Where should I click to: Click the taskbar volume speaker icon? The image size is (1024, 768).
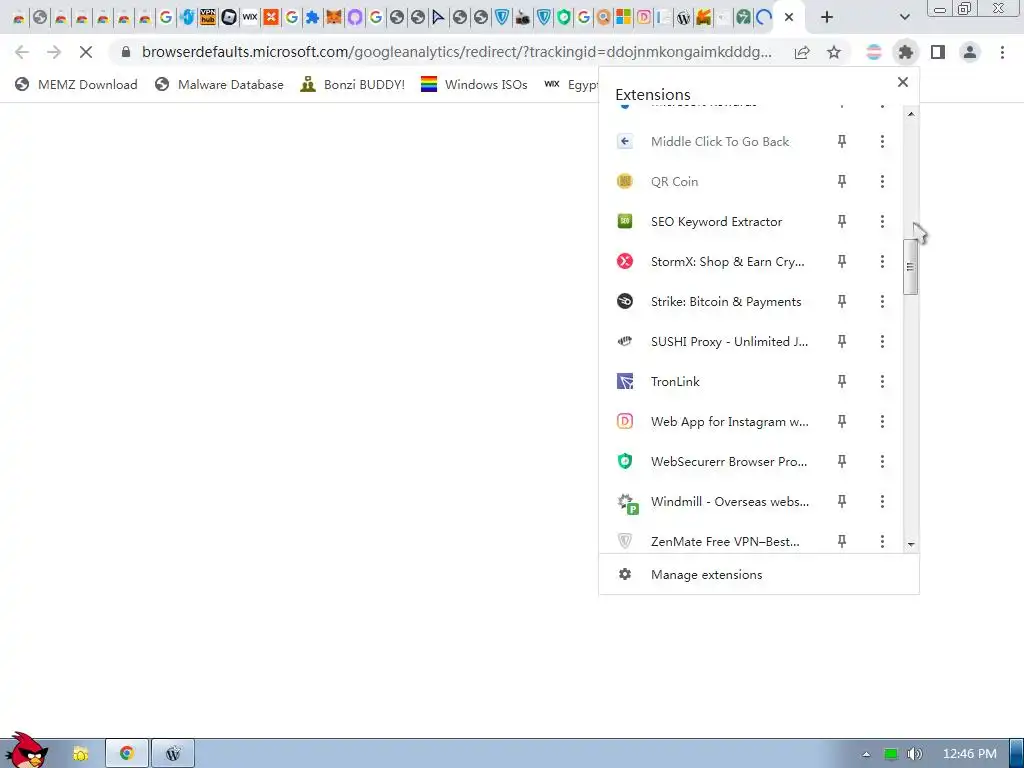pos(915,754)
